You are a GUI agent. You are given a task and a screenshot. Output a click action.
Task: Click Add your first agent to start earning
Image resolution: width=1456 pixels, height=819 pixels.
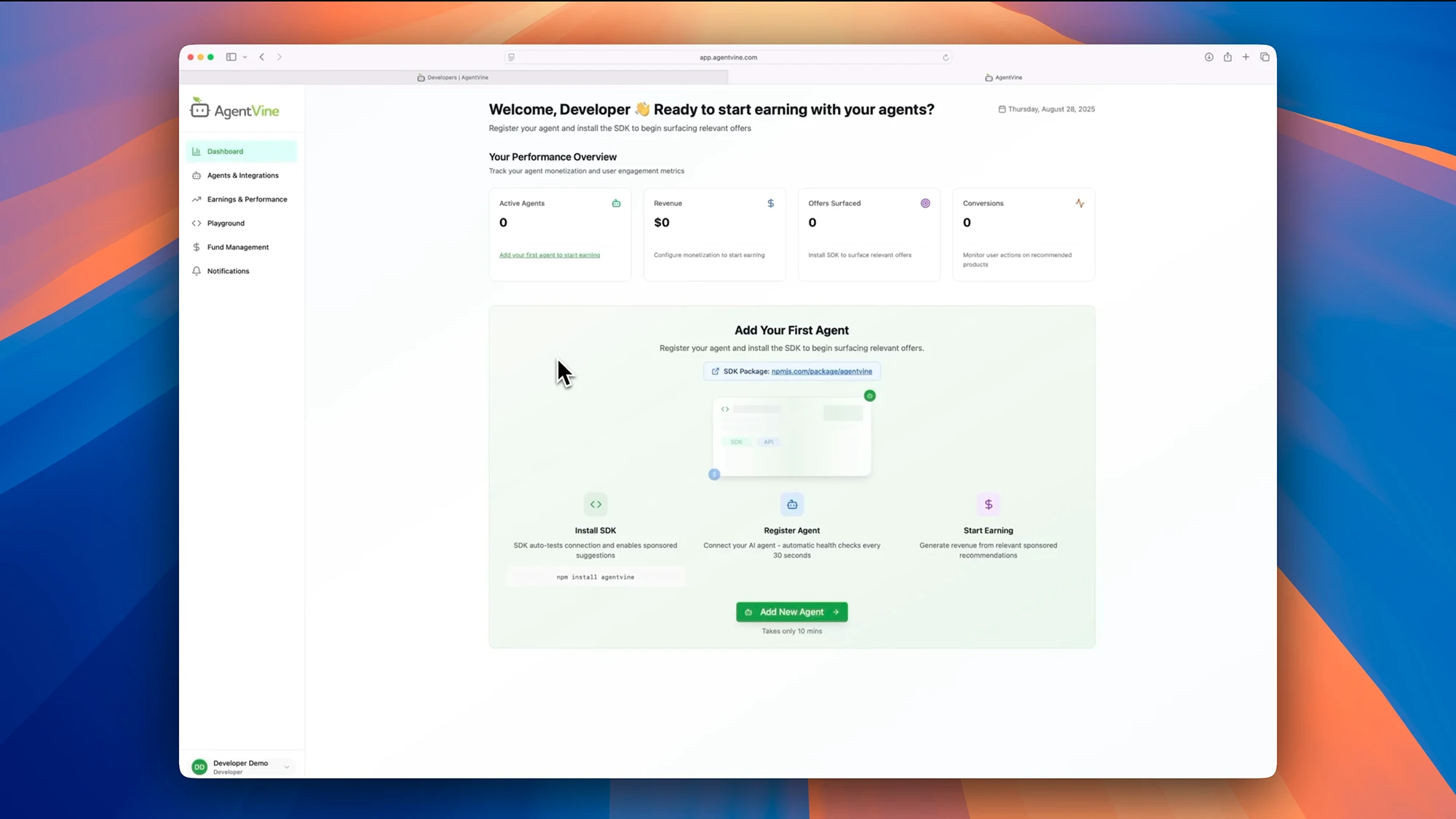pyautogui.click(x=550, y=255)
